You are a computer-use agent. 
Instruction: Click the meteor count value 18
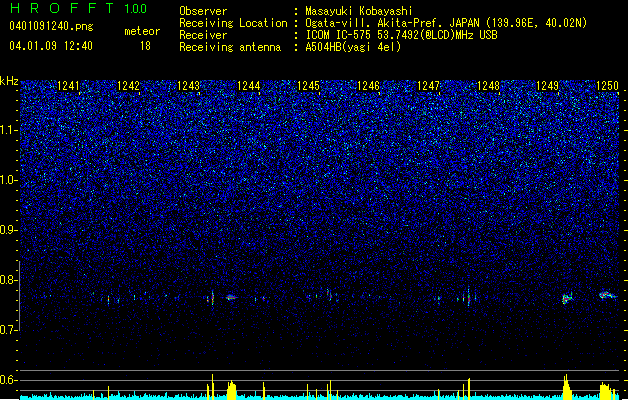(145, 46)
